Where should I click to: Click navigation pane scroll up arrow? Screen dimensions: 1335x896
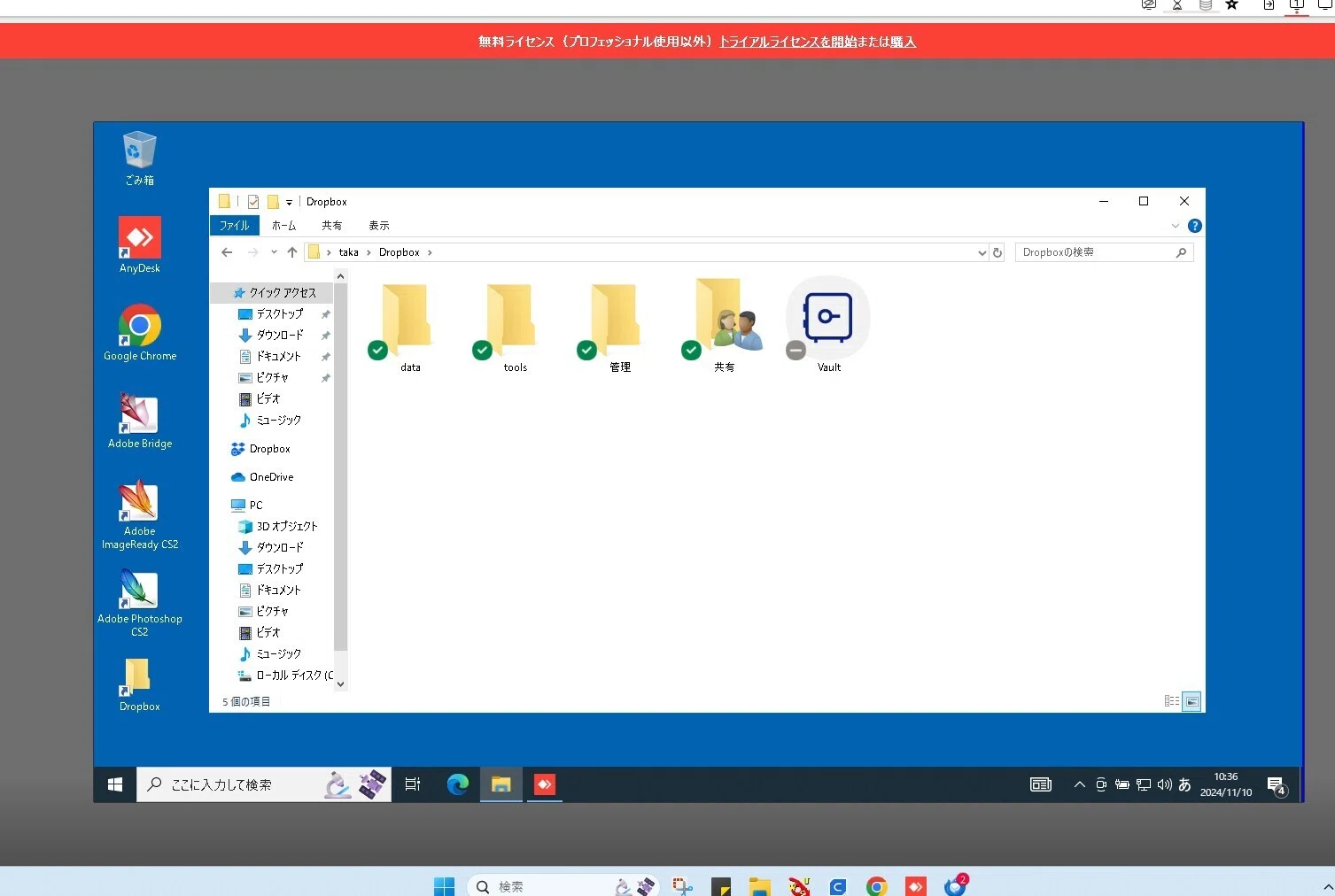coord(340,277)
